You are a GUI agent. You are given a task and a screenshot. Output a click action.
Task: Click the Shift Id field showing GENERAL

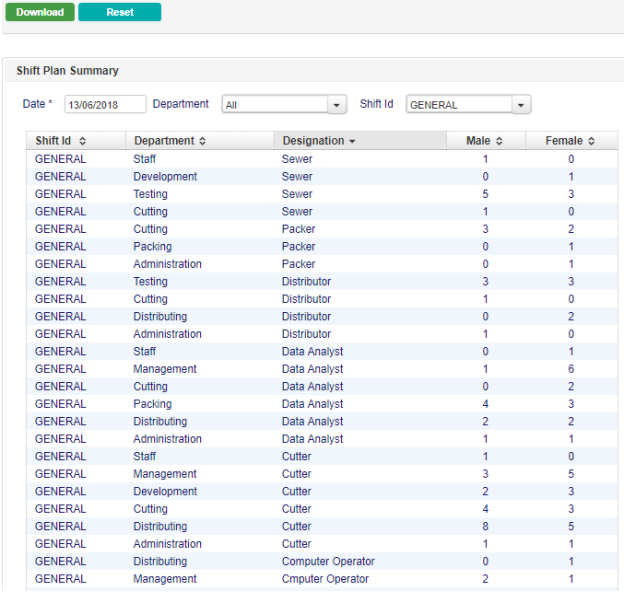pyautogui.click(x=458, y=105)
